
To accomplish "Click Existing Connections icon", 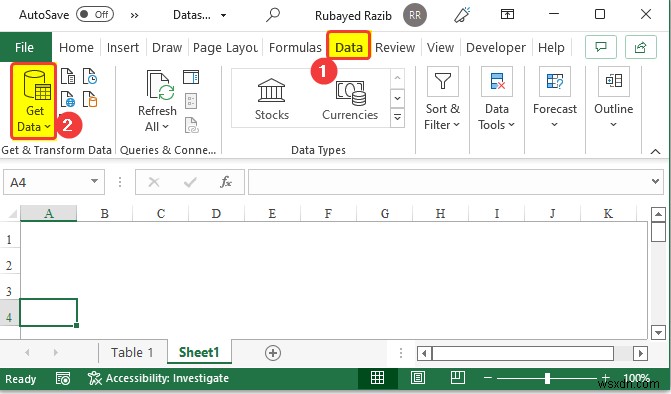I will [x=89, y=99].
